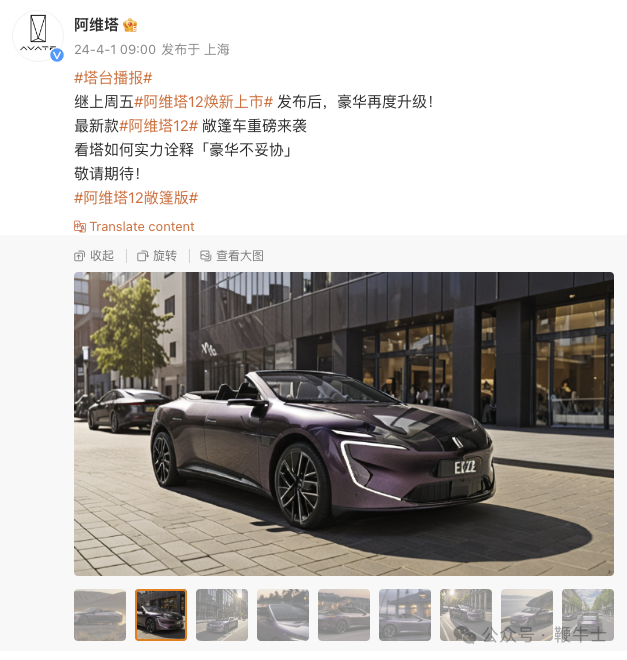
Task: Open the #阿维塔12敞篷版# hashtag
Action: pyautogui.click(x=136, y=198)
